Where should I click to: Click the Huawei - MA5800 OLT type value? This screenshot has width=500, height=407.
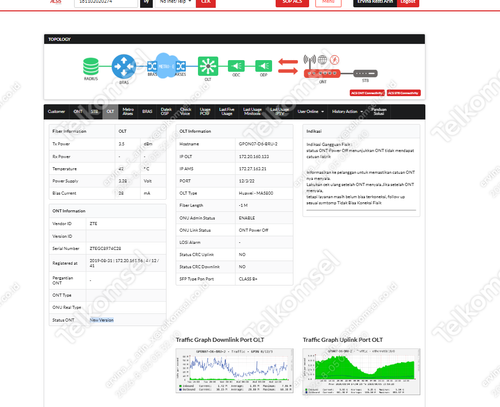pos(256,193)
